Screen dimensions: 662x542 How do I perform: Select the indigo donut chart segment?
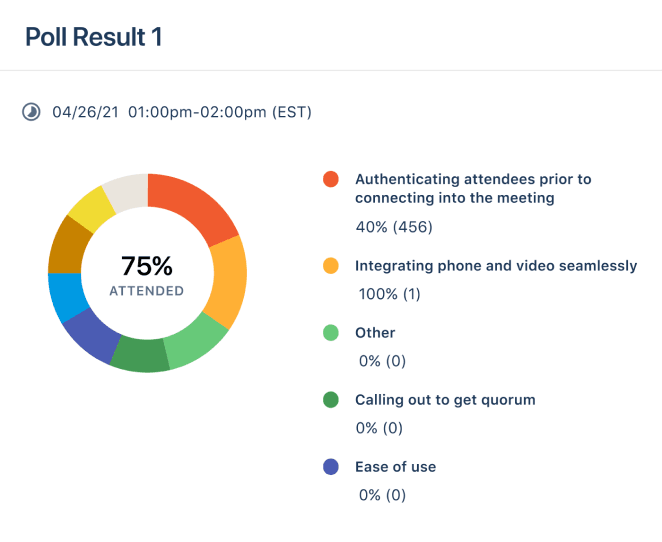(91, 333)
